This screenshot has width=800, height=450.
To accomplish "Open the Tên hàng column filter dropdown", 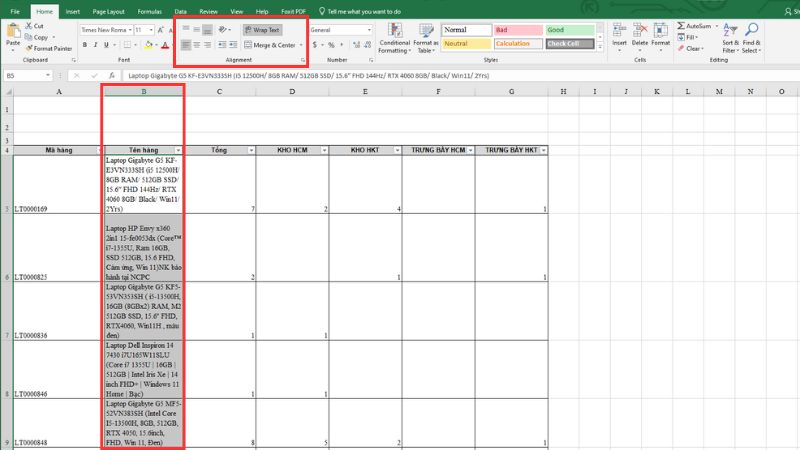I will pos(178,150).
